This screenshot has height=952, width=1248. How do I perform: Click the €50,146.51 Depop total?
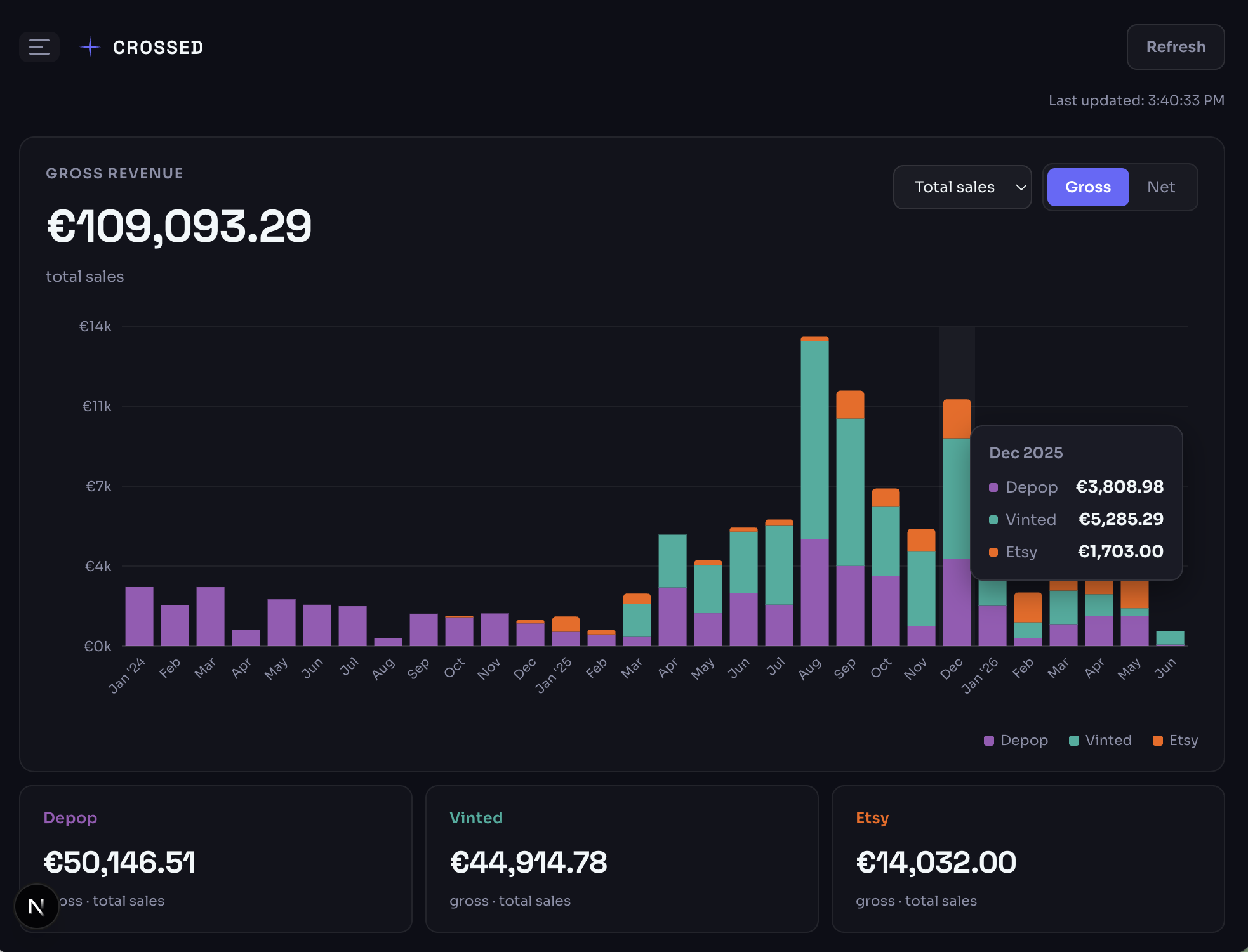120,863
